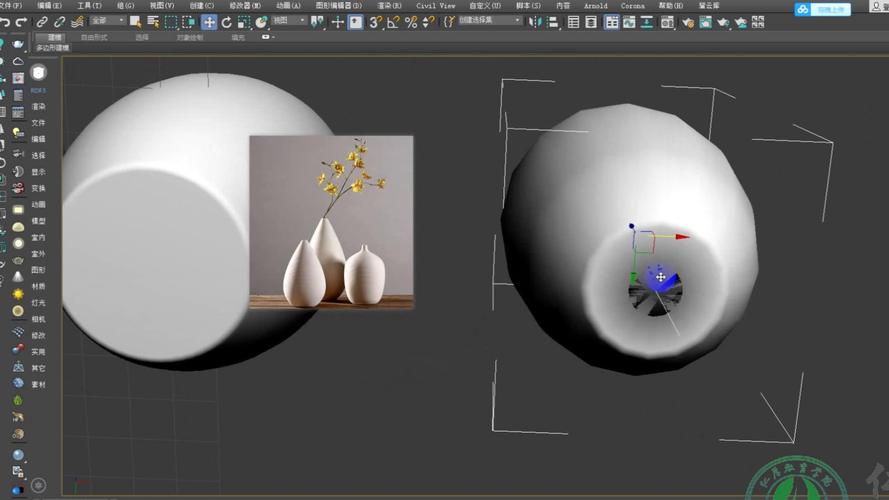Screen dimensions: 889x500
Task: Toggle Spinner Snap
Action: (x=429, y=22)
